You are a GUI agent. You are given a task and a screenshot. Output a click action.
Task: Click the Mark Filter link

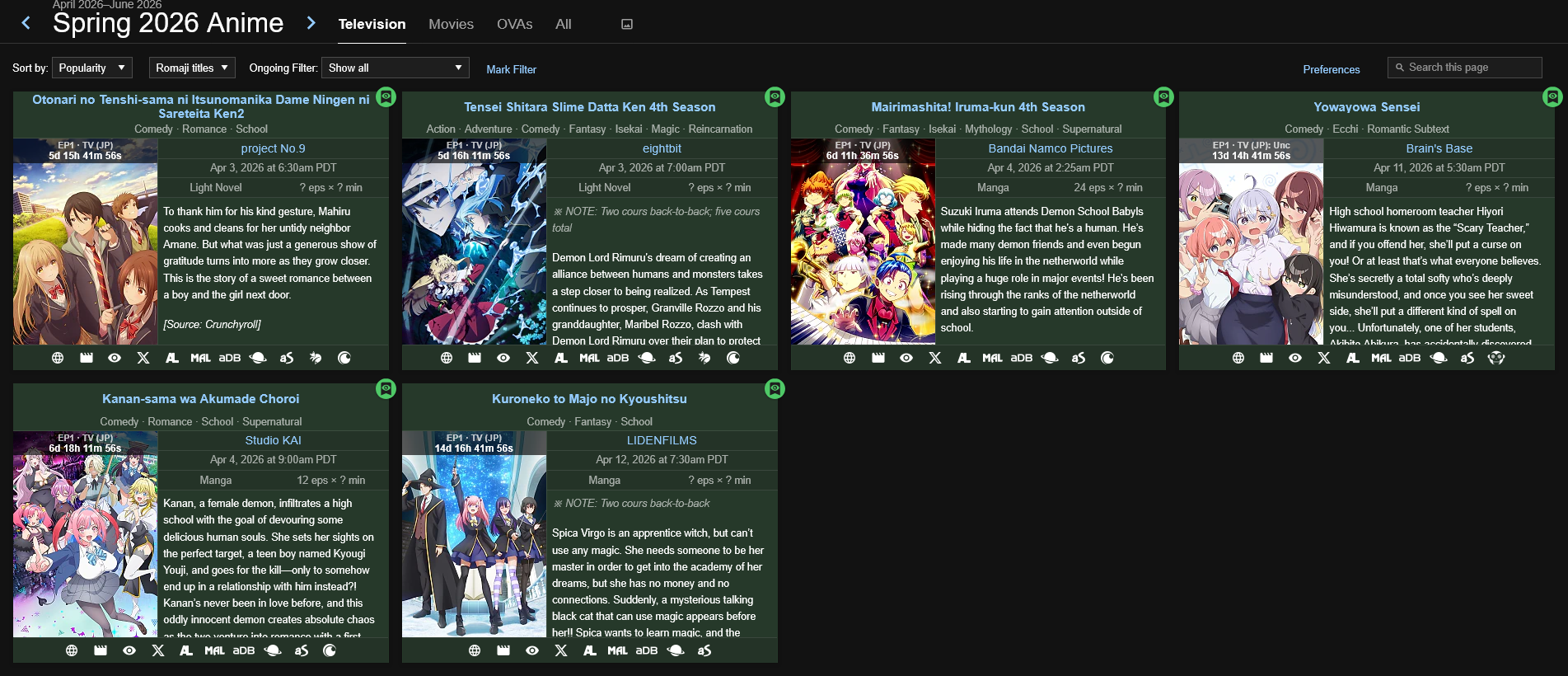pos(511,69)
